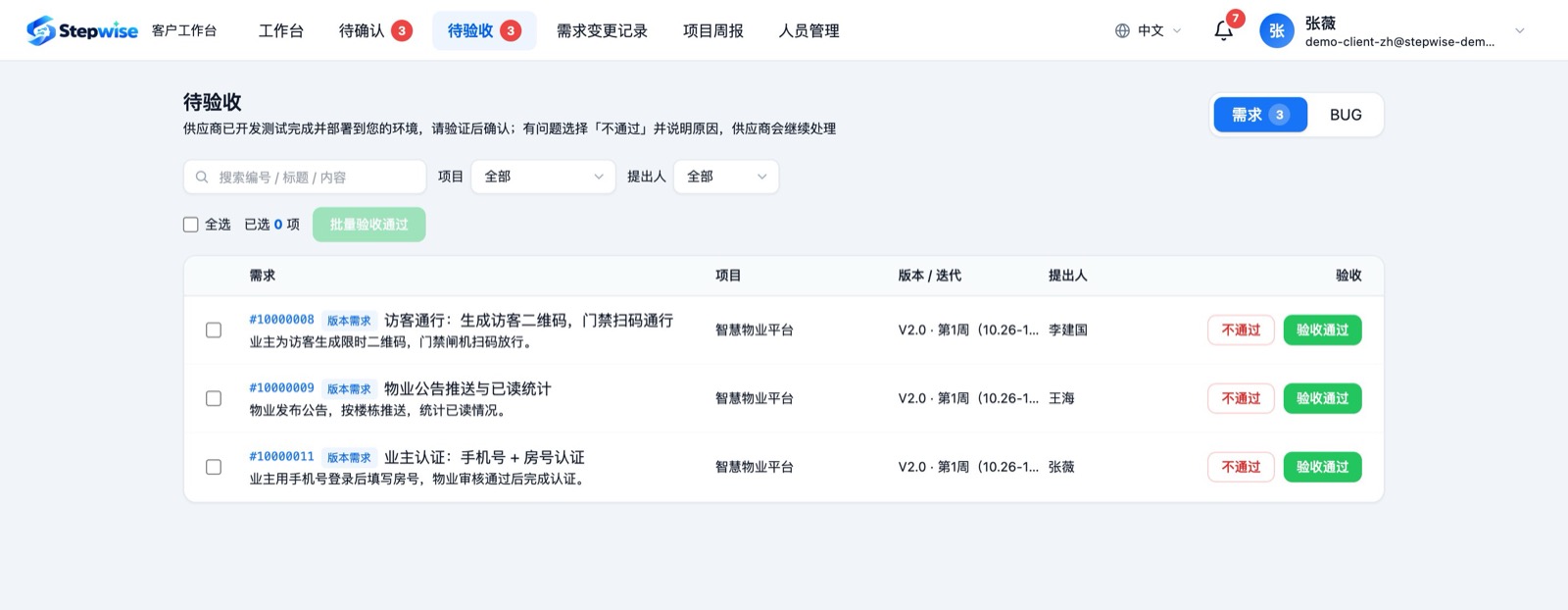Click the 客户工作台 label

click(184, 30)
